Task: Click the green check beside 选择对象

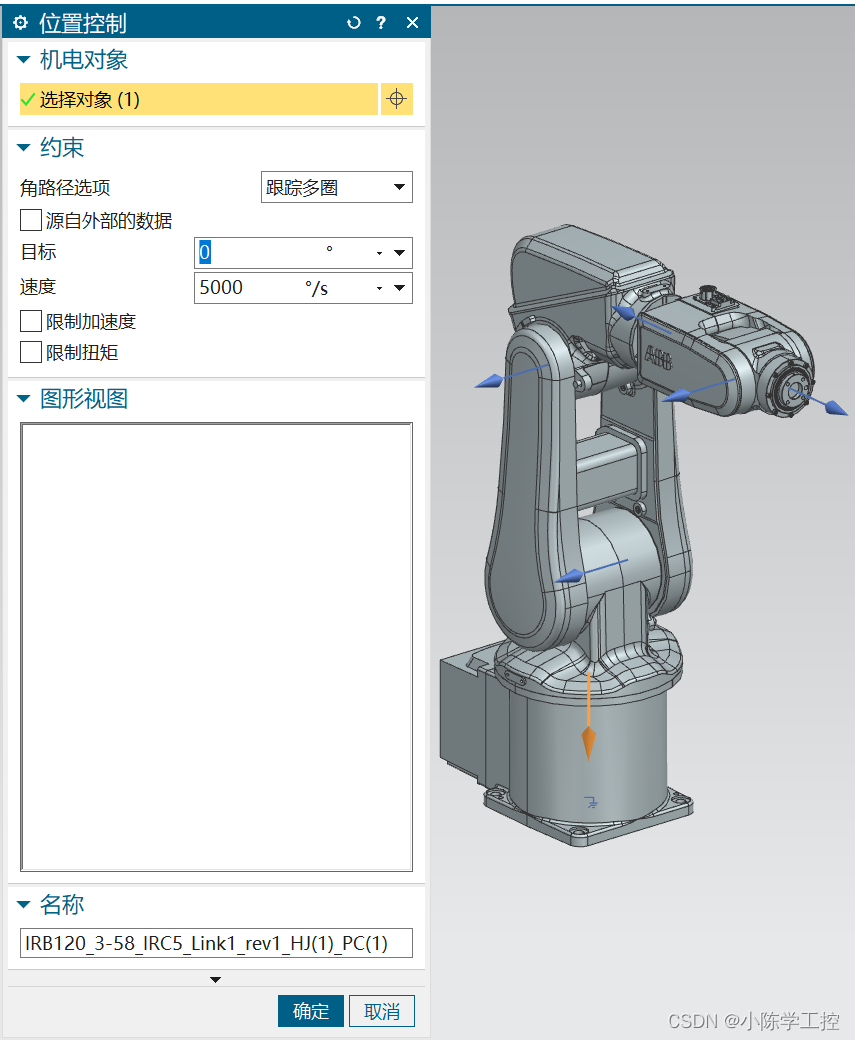Action: pos(27,99)
